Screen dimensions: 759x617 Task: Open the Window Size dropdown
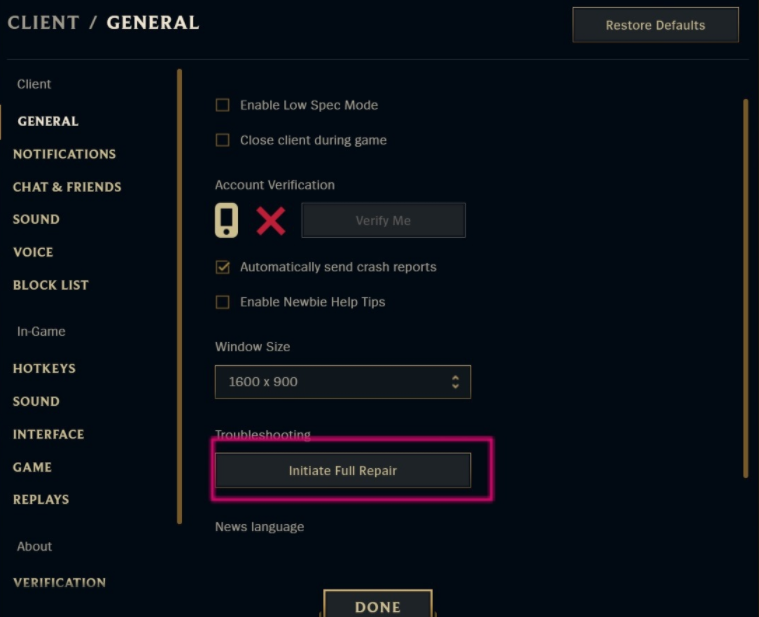coord(342,382)
